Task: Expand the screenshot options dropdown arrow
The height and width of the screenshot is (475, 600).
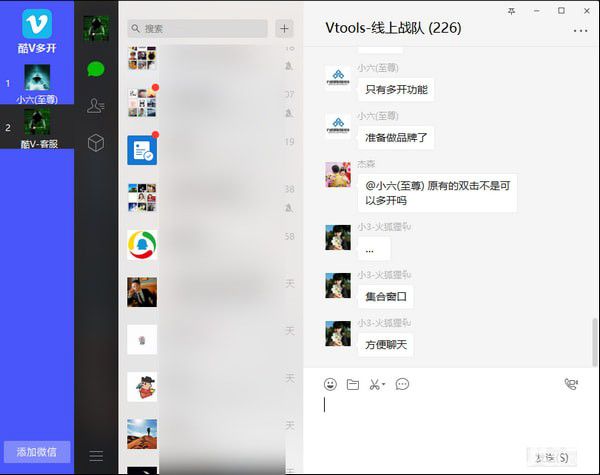Action: tap(384, 384)
